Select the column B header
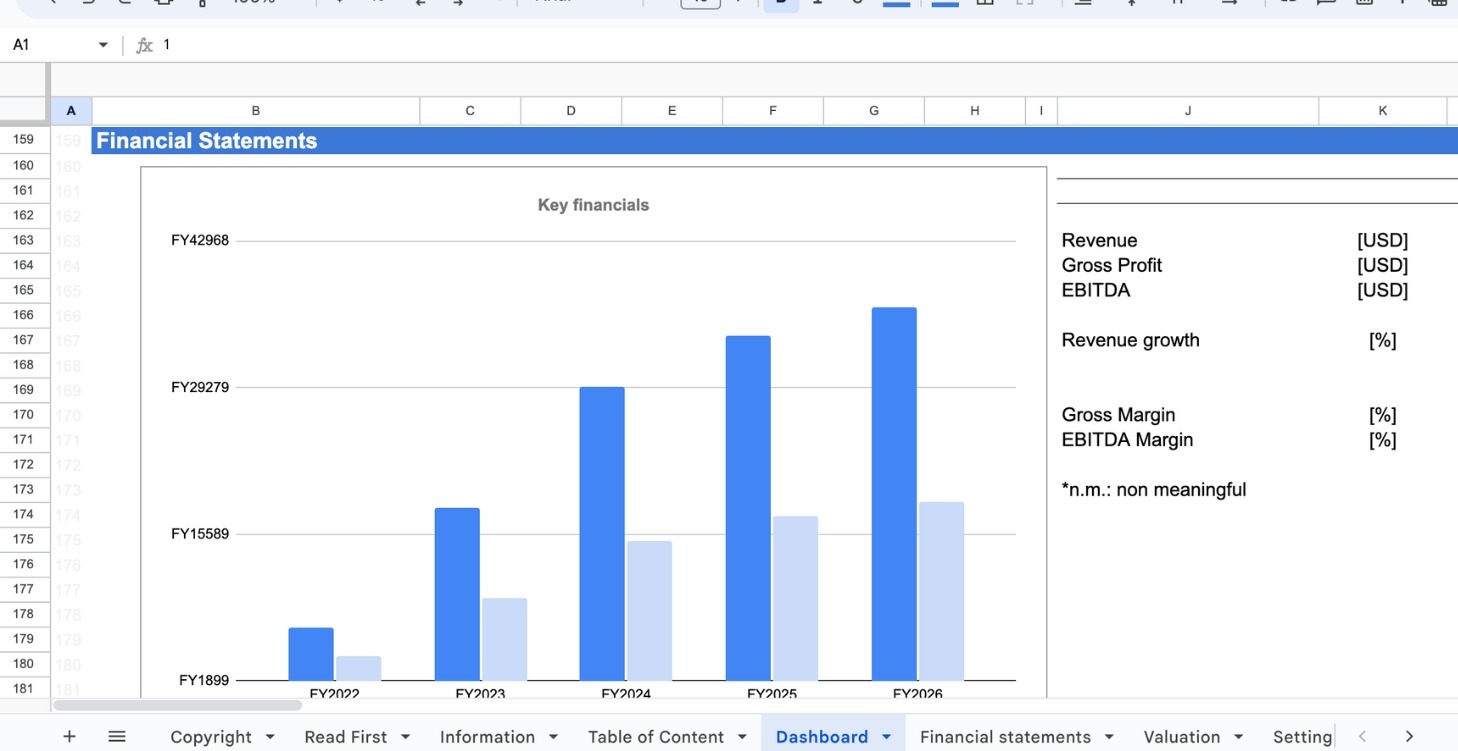The width and height of the screenshot is (1458, 751). (256, 111)
